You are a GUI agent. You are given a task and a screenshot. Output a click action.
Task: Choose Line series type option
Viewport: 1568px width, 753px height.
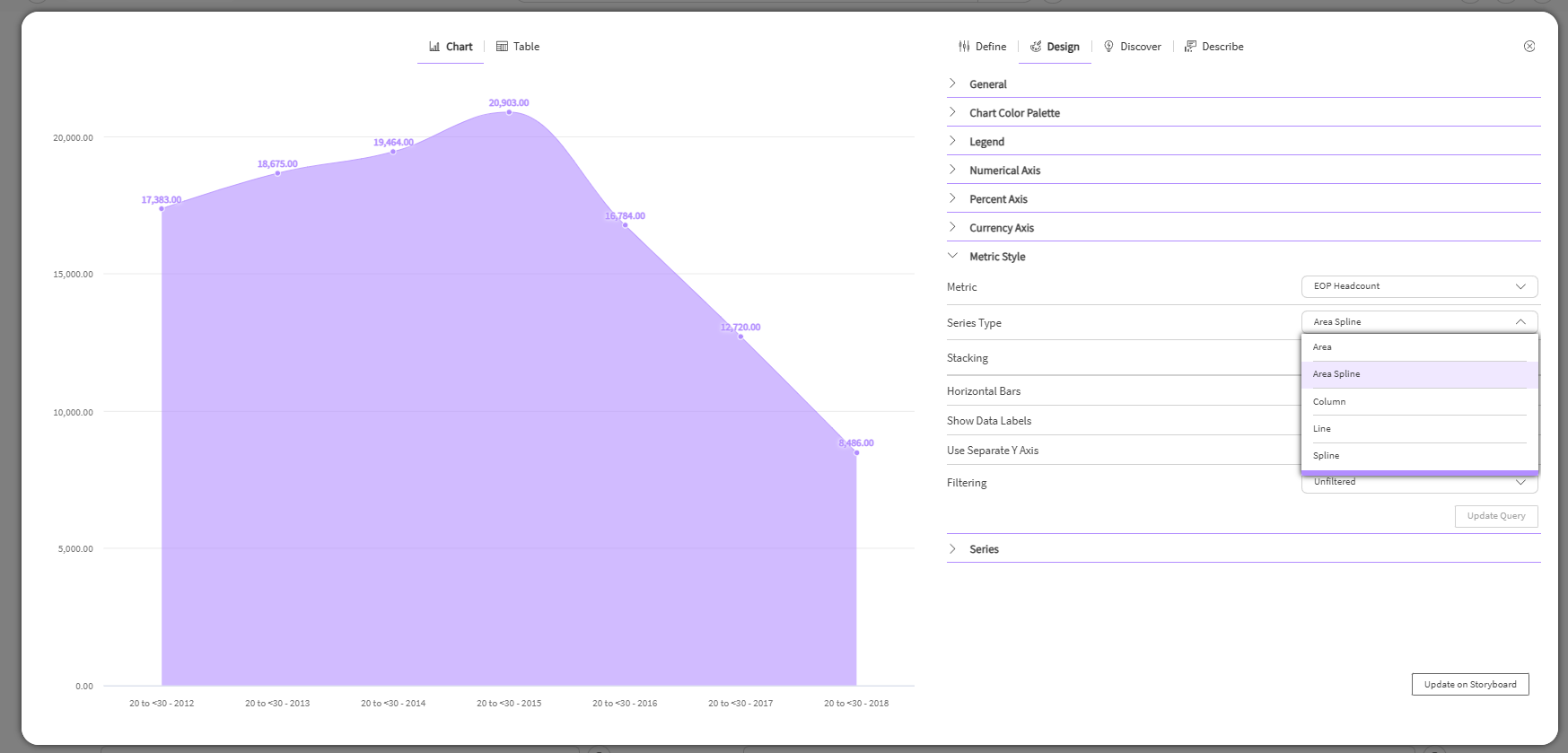pyautogui.click(x=1322, y=429)
